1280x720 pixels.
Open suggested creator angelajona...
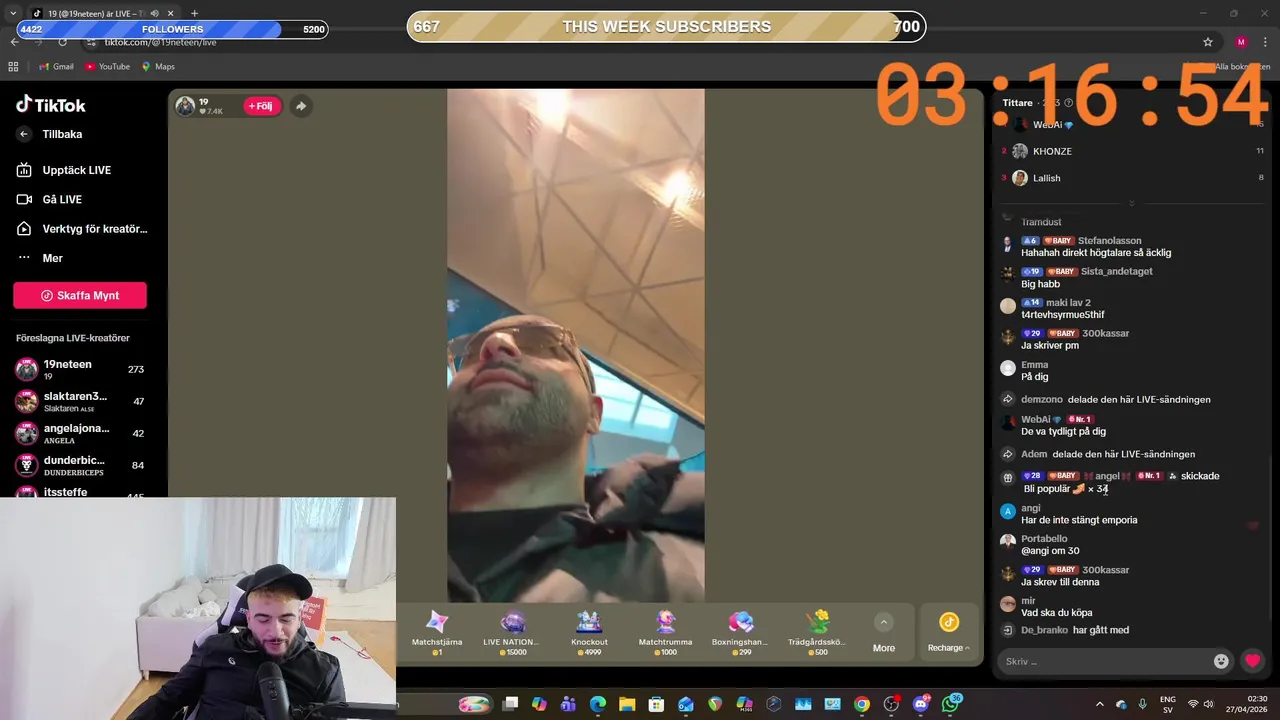(80, 433)
